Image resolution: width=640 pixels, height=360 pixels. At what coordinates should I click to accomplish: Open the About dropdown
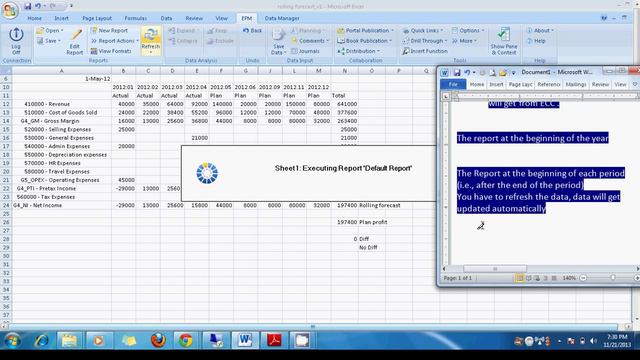pos(540,31)
